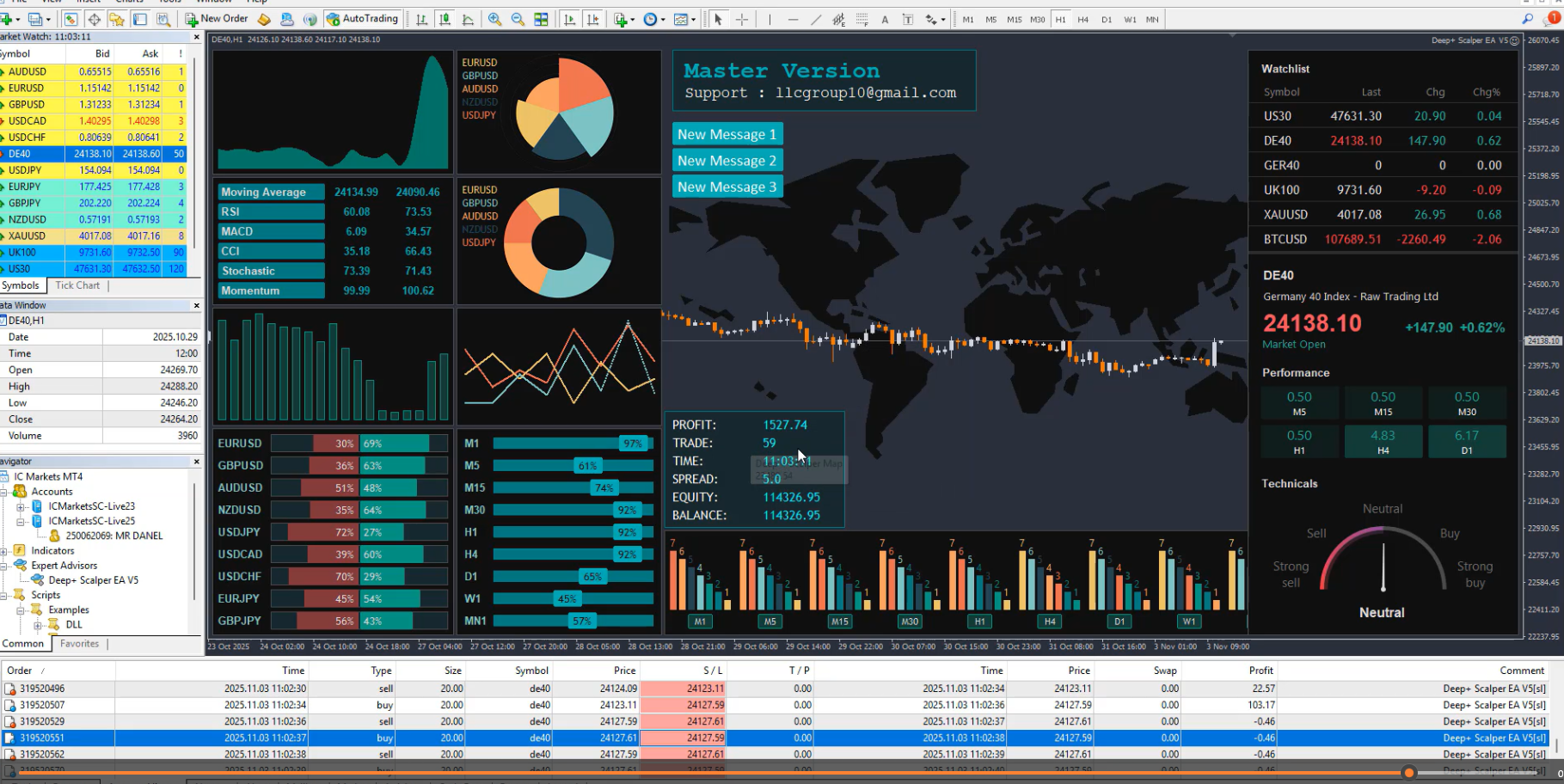Expand the DLL scripts folder
The width and height of the screenshot is (1564, 784).
point(37,625)
